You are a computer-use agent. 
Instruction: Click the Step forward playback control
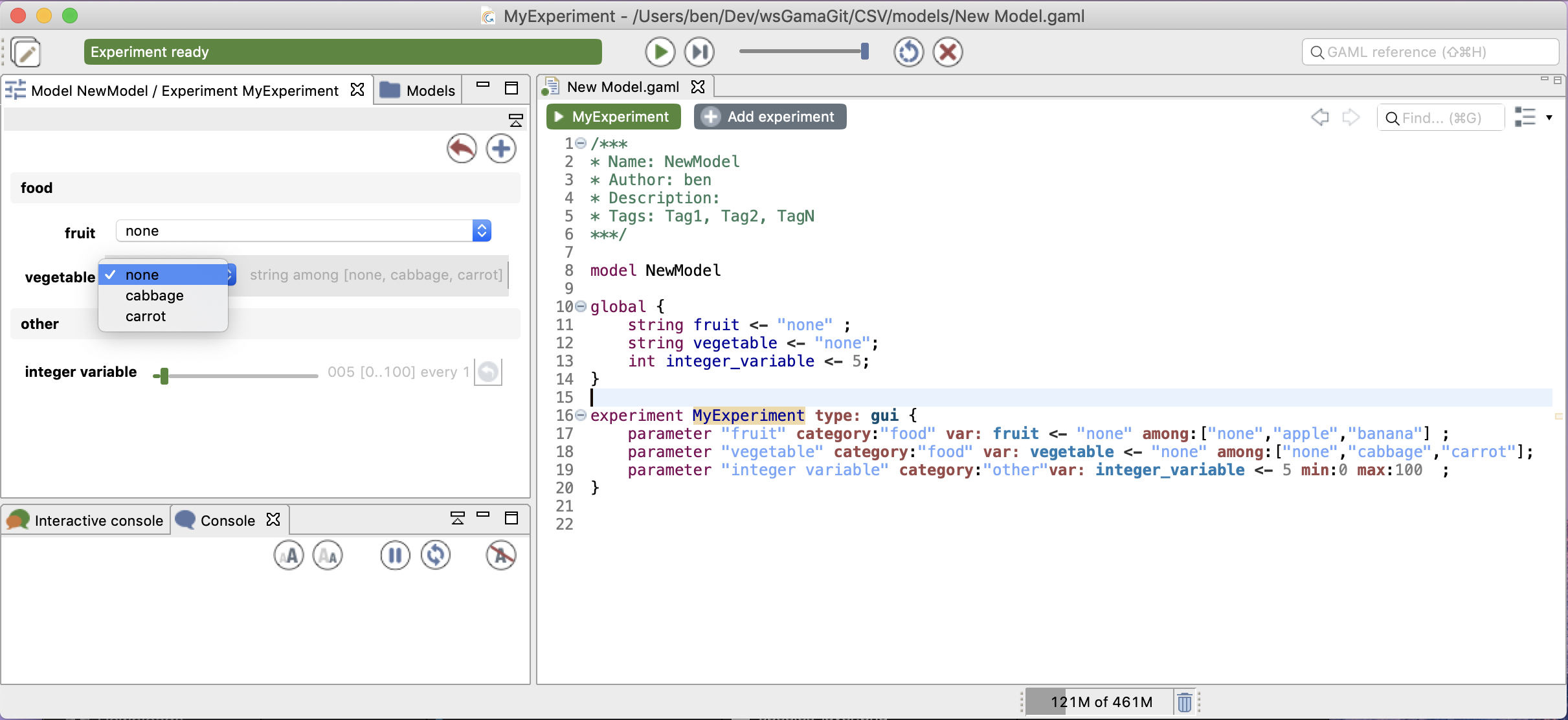(x=699, y=51)
